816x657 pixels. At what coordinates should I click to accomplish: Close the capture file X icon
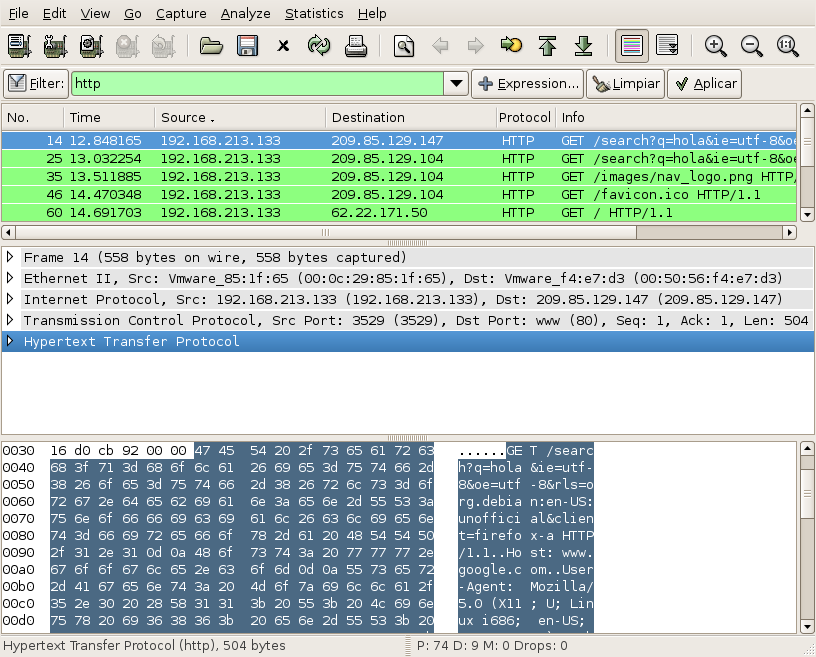283,46
